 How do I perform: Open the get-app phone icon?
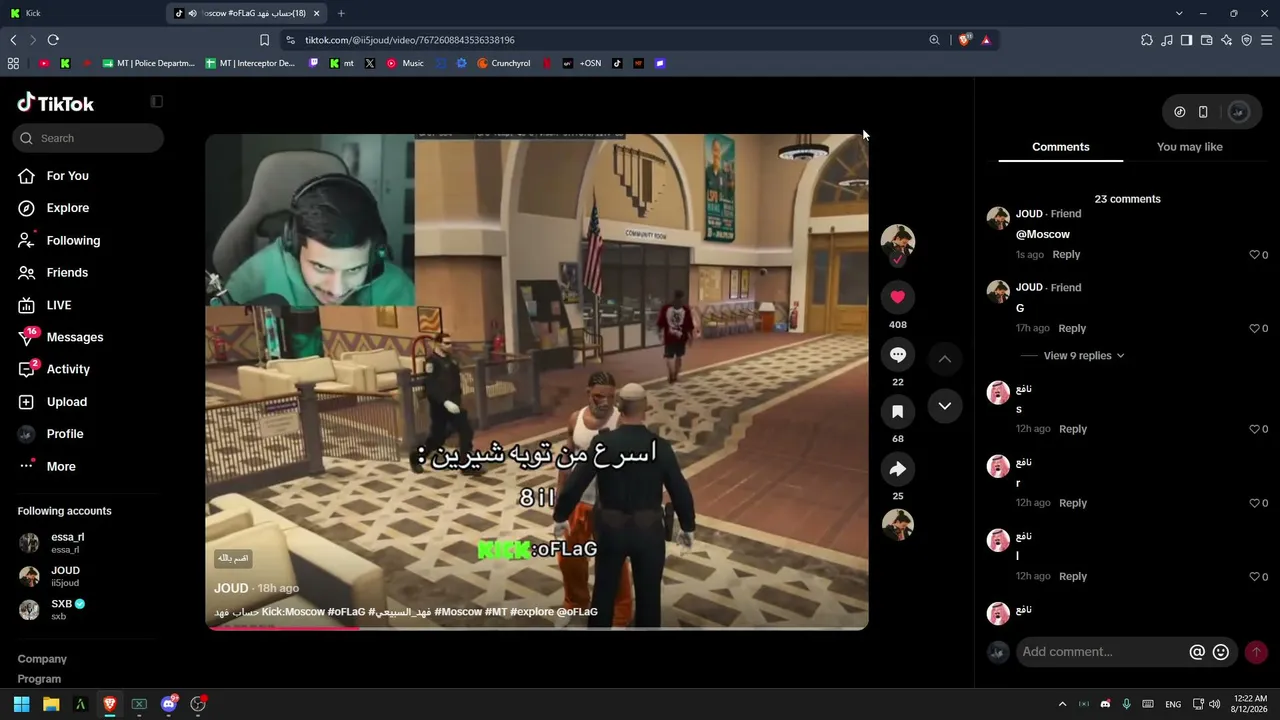(x=1203, y=112)
